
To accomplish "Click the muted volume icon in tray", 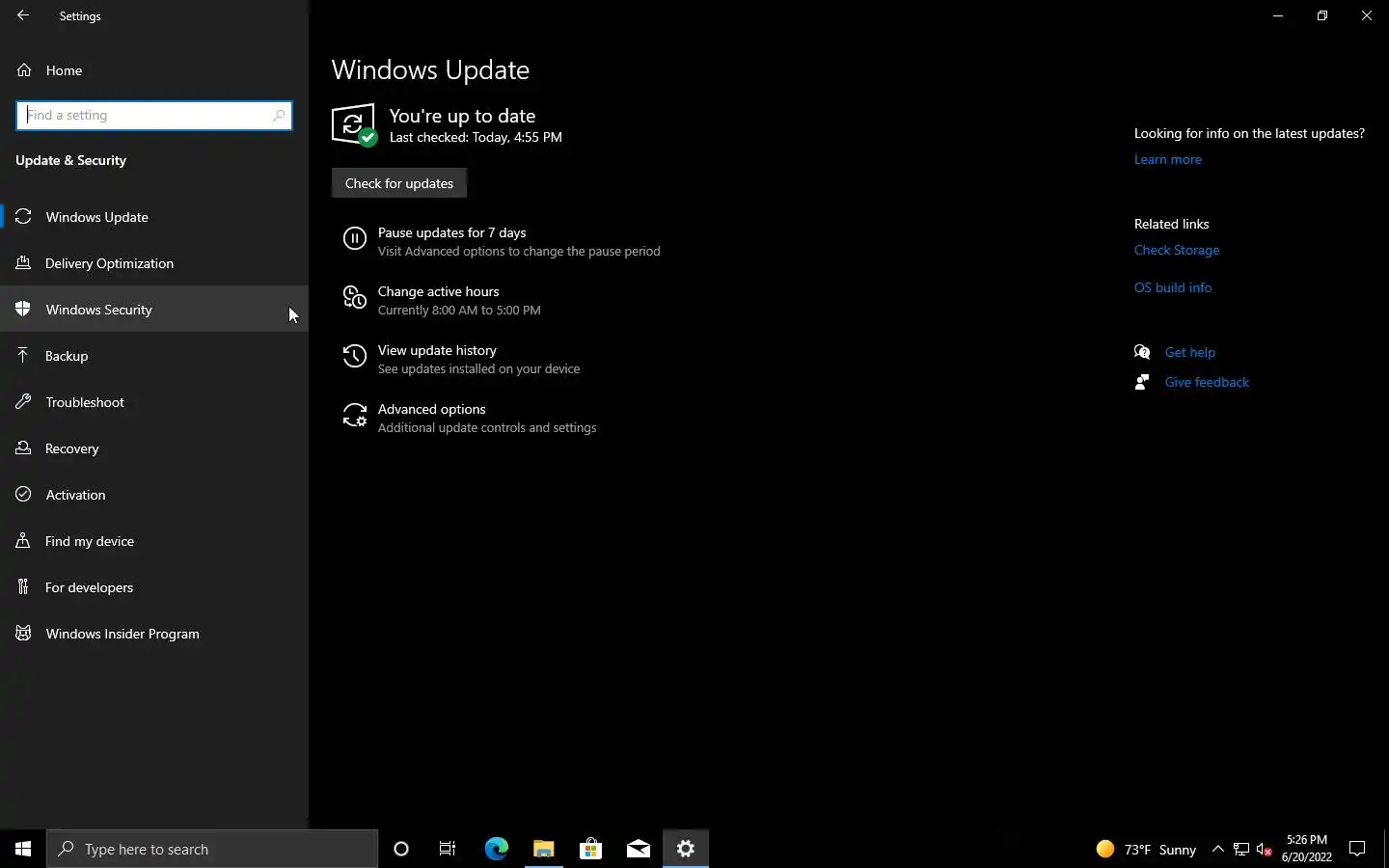I will coord(1265,850).
